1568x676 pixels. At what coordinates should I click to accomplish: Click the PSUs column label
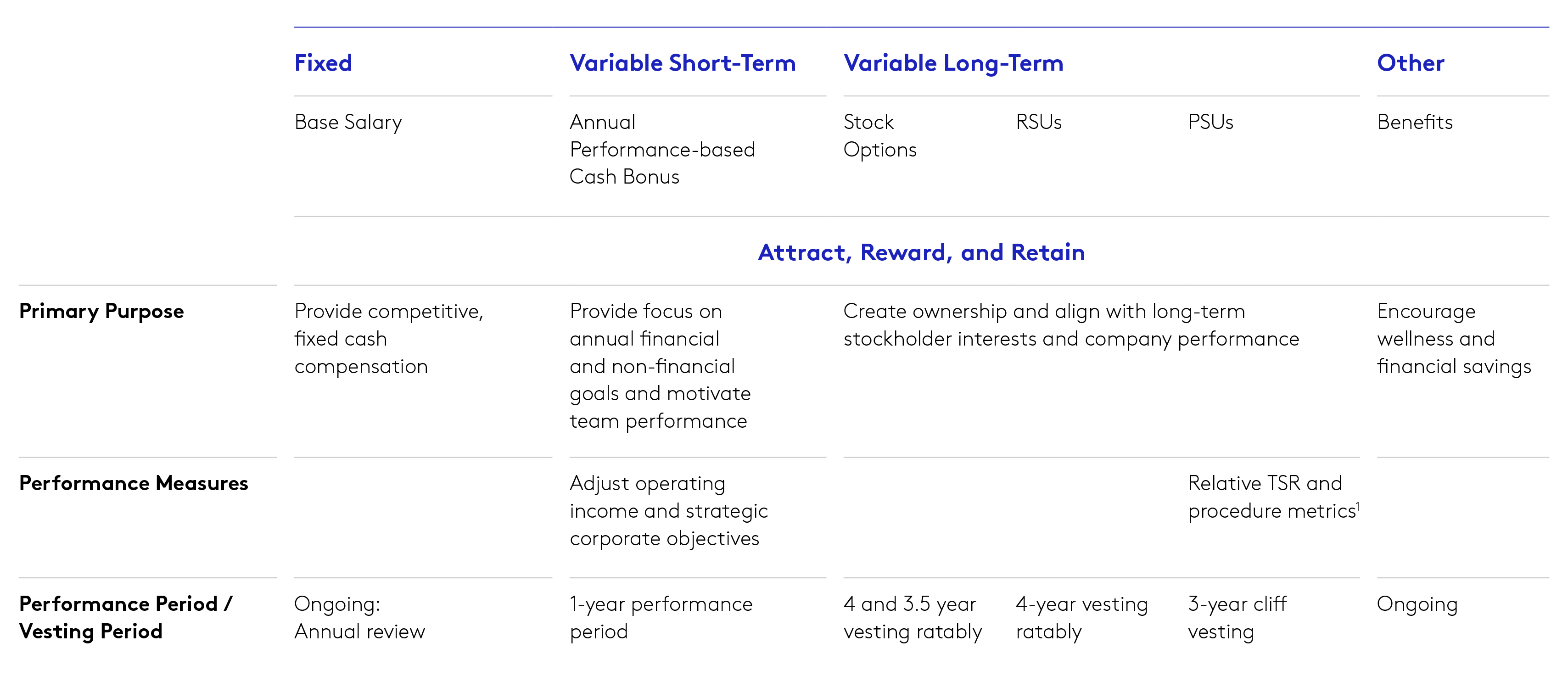pyautogui.click(x=1211, y=122)
